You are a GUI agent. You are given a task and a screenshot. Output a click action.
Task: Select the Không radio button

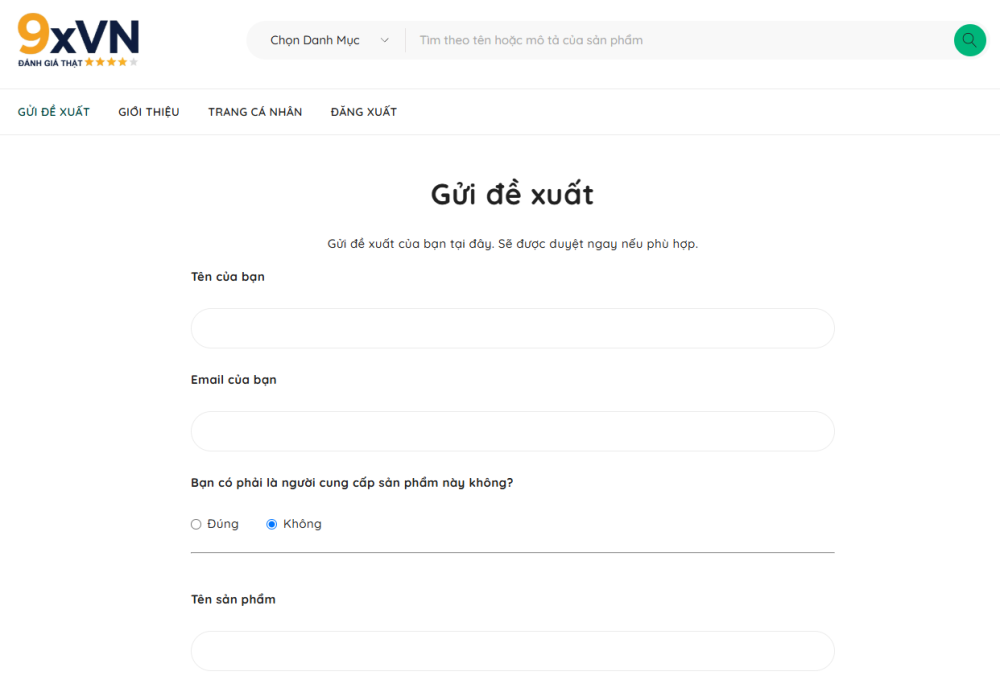pos(272,524)
